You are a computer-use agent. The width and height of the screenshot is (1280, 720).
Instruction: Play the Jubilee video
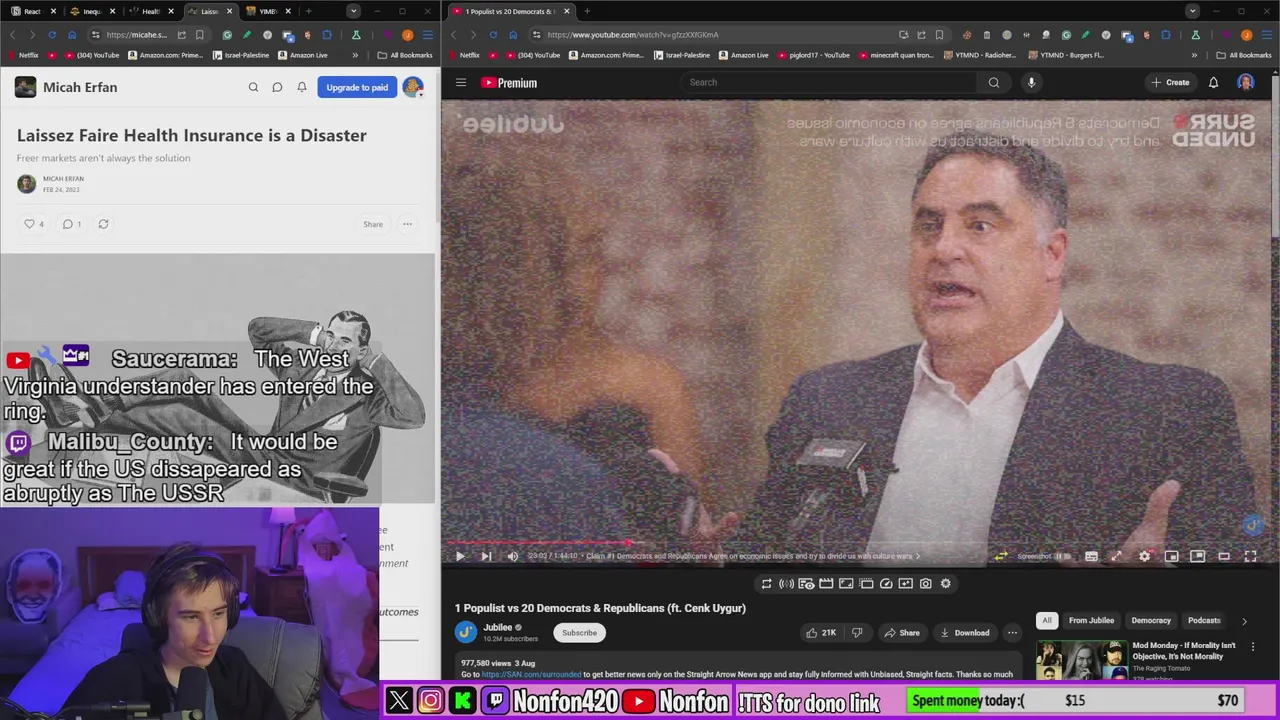tap(460, 556)
